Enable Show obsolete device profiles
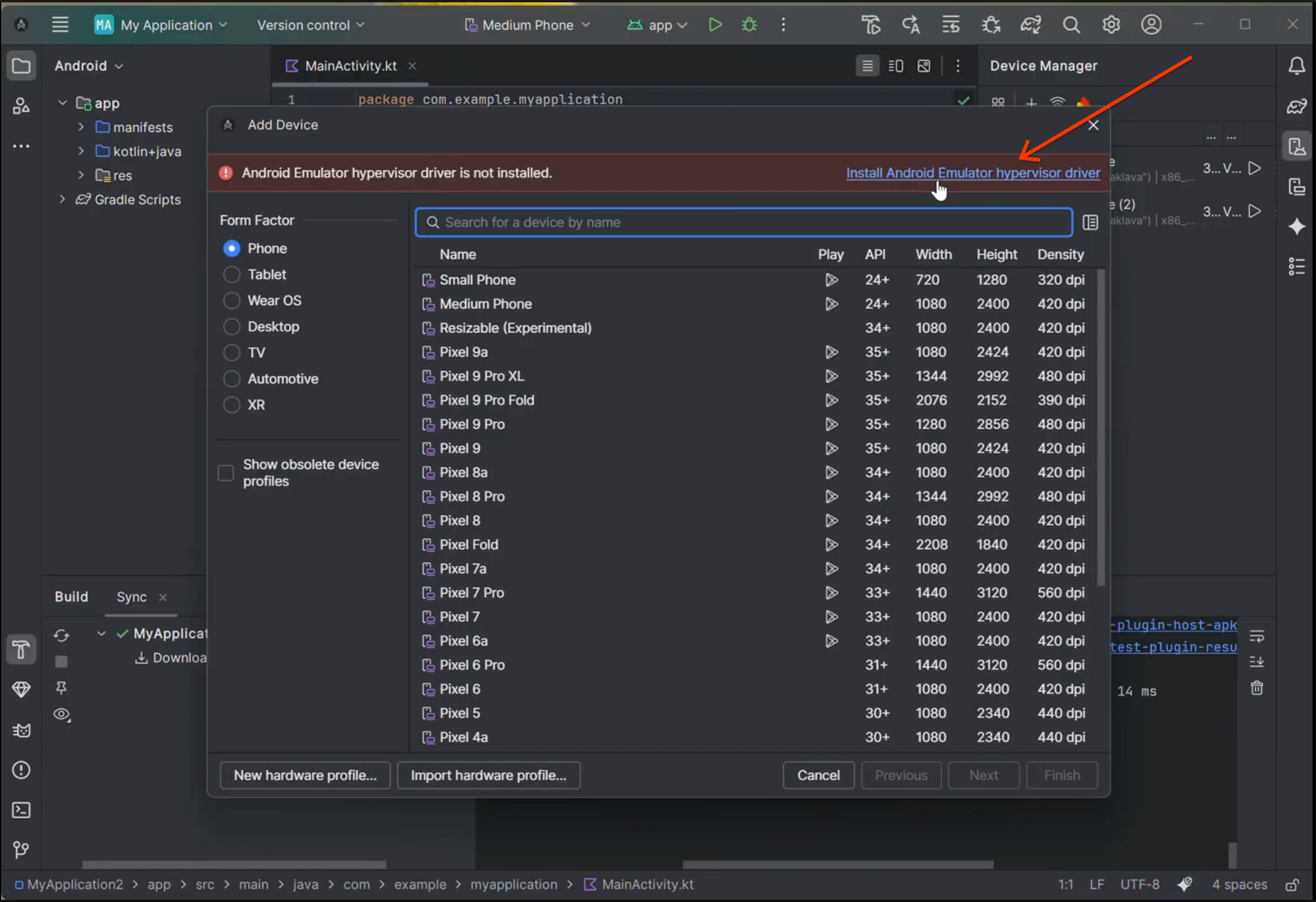The width and height of the screenshot is (1316, 902). [x=225, y=472]
